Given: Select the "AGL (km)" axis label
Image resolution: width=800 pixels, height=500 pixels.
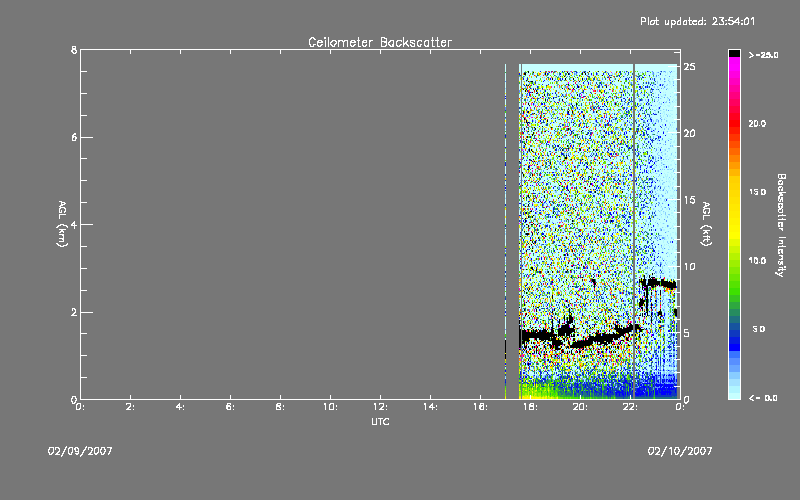Looking at the screenshot, I should (x=62, y=224).
